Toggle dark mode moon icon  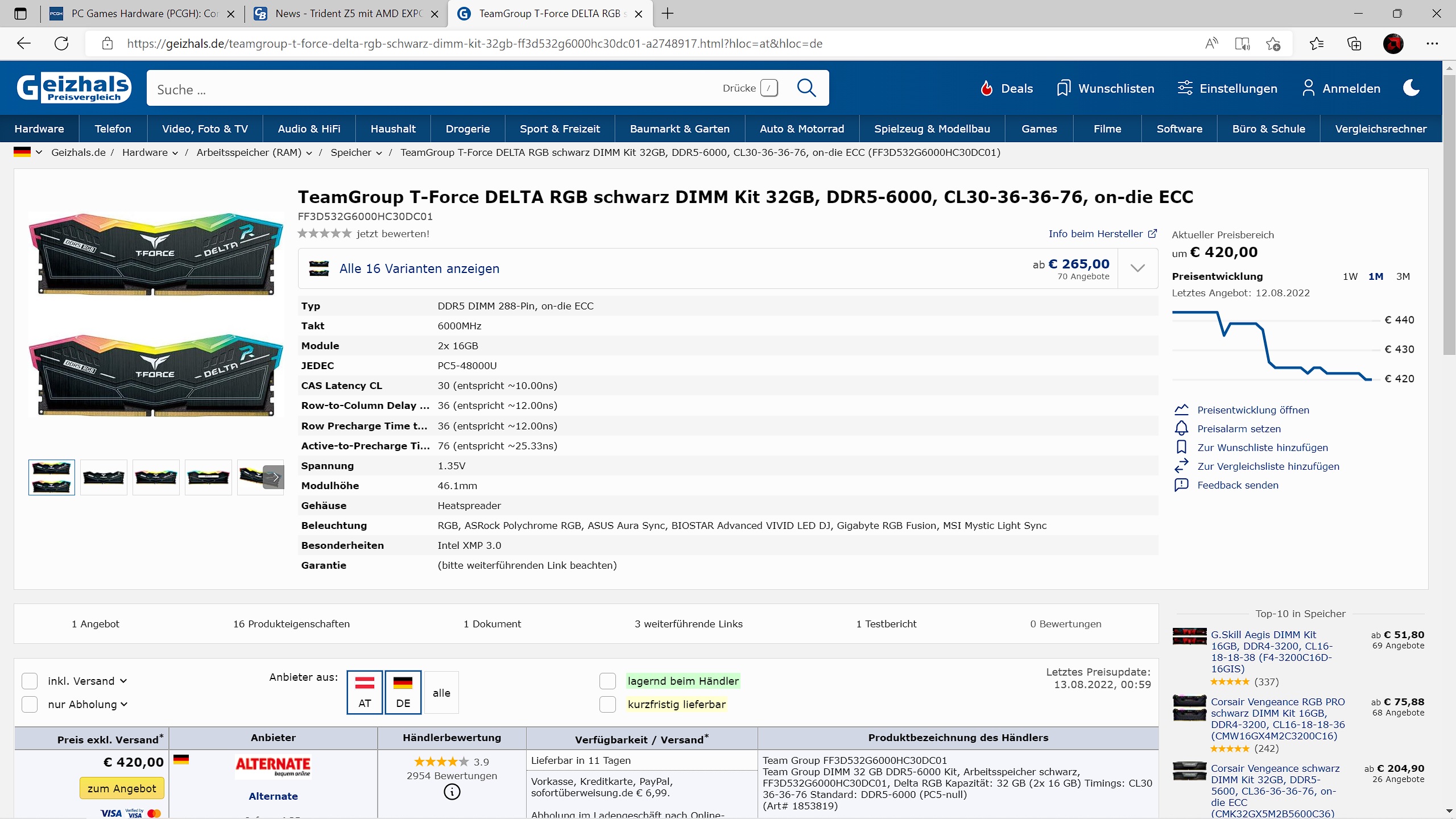tap(1411, 88)
